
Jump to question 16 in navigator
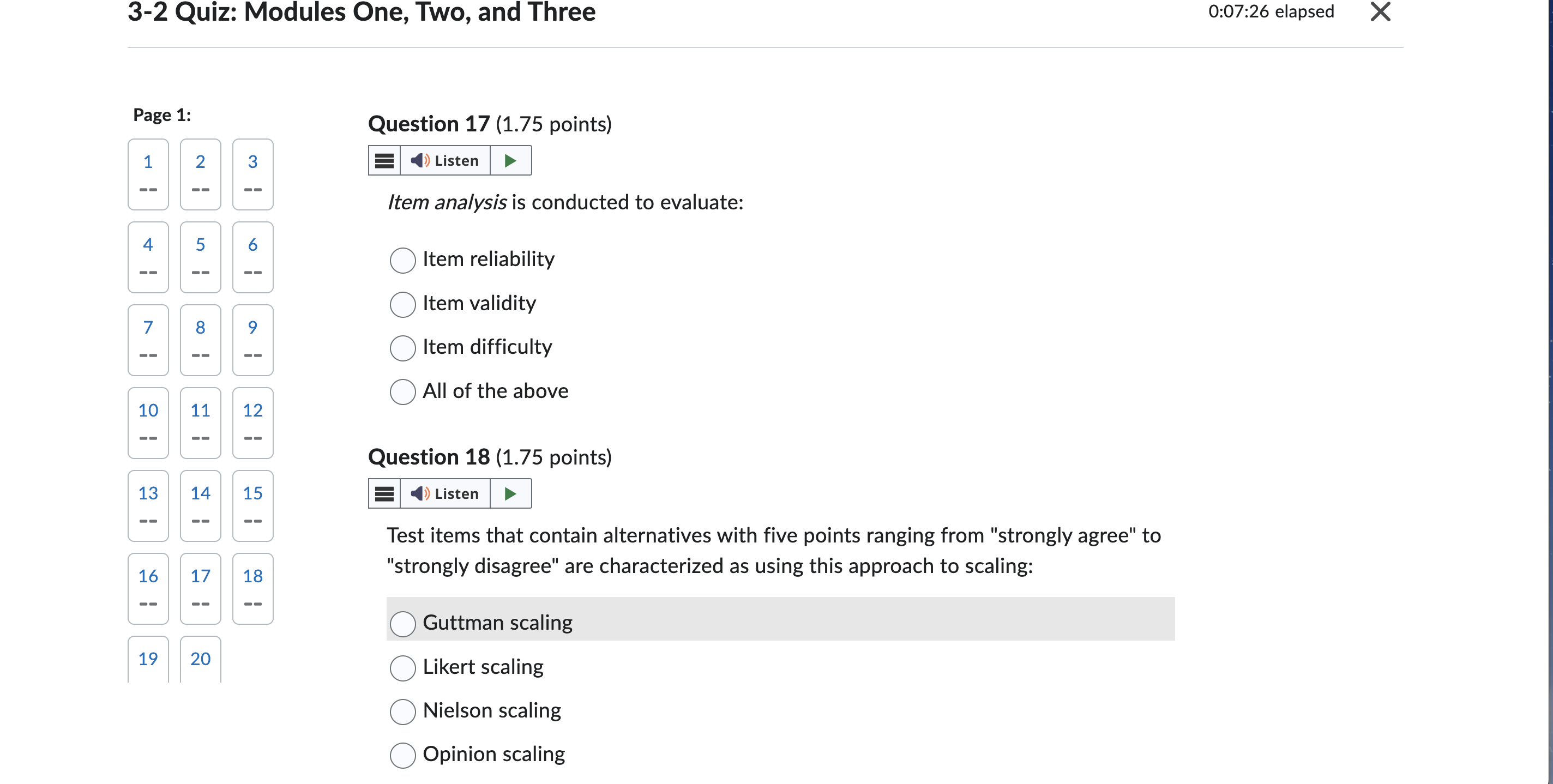[x=148, y=589]
